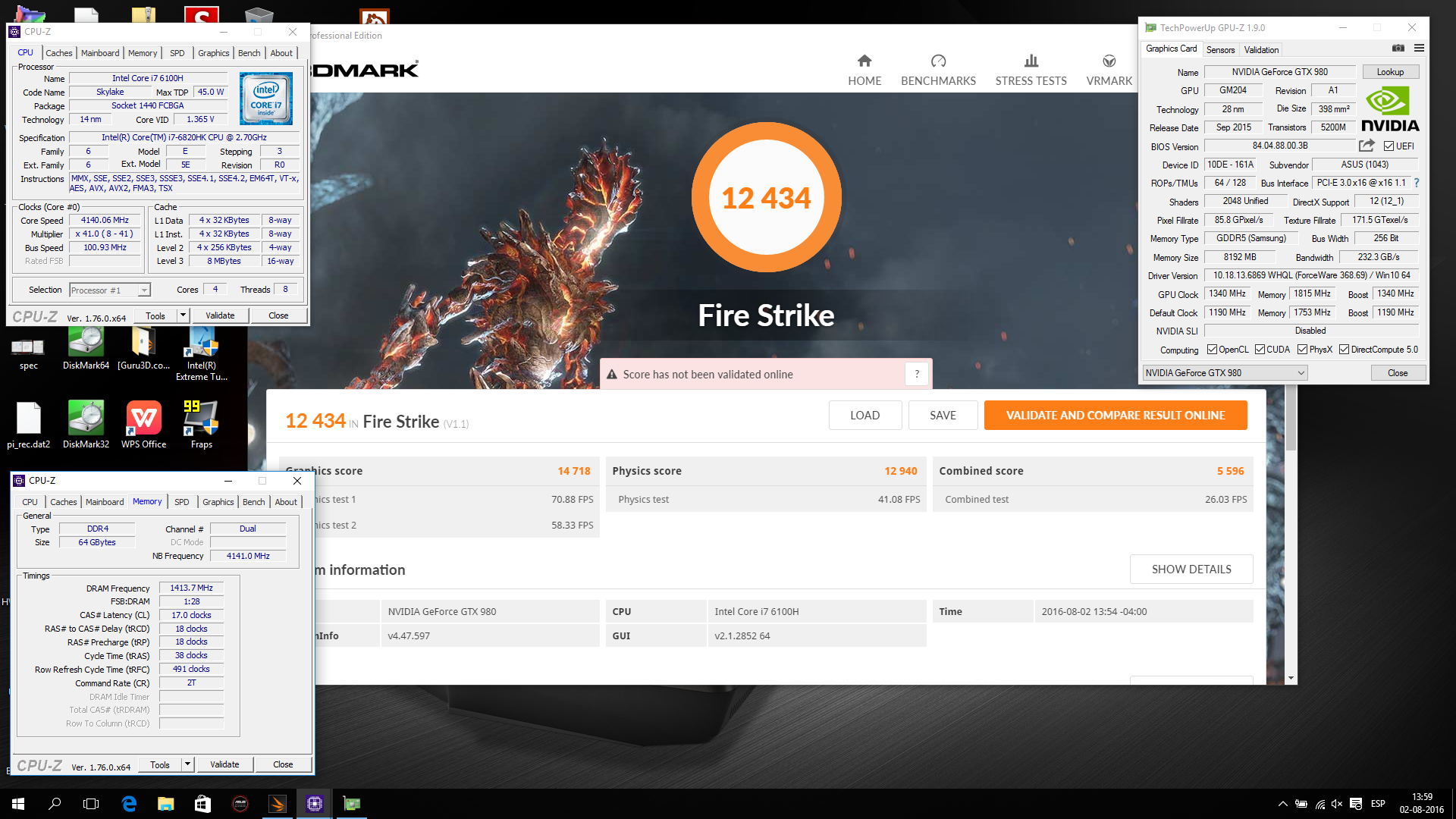The width and height of the screenshot is (1456, 819).
Task: Open Task View in taskbar
Action: click(x=91, y=804)
